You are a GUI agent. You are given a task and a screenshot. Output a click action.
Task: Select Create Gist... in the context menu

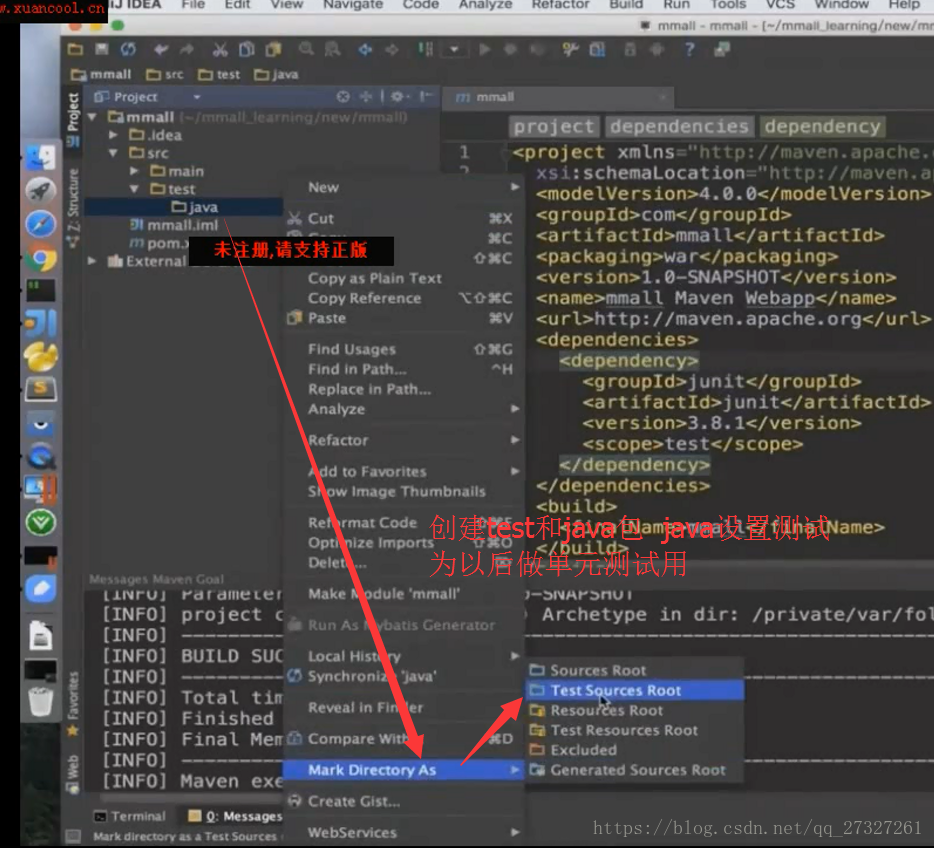pos(403,802)
